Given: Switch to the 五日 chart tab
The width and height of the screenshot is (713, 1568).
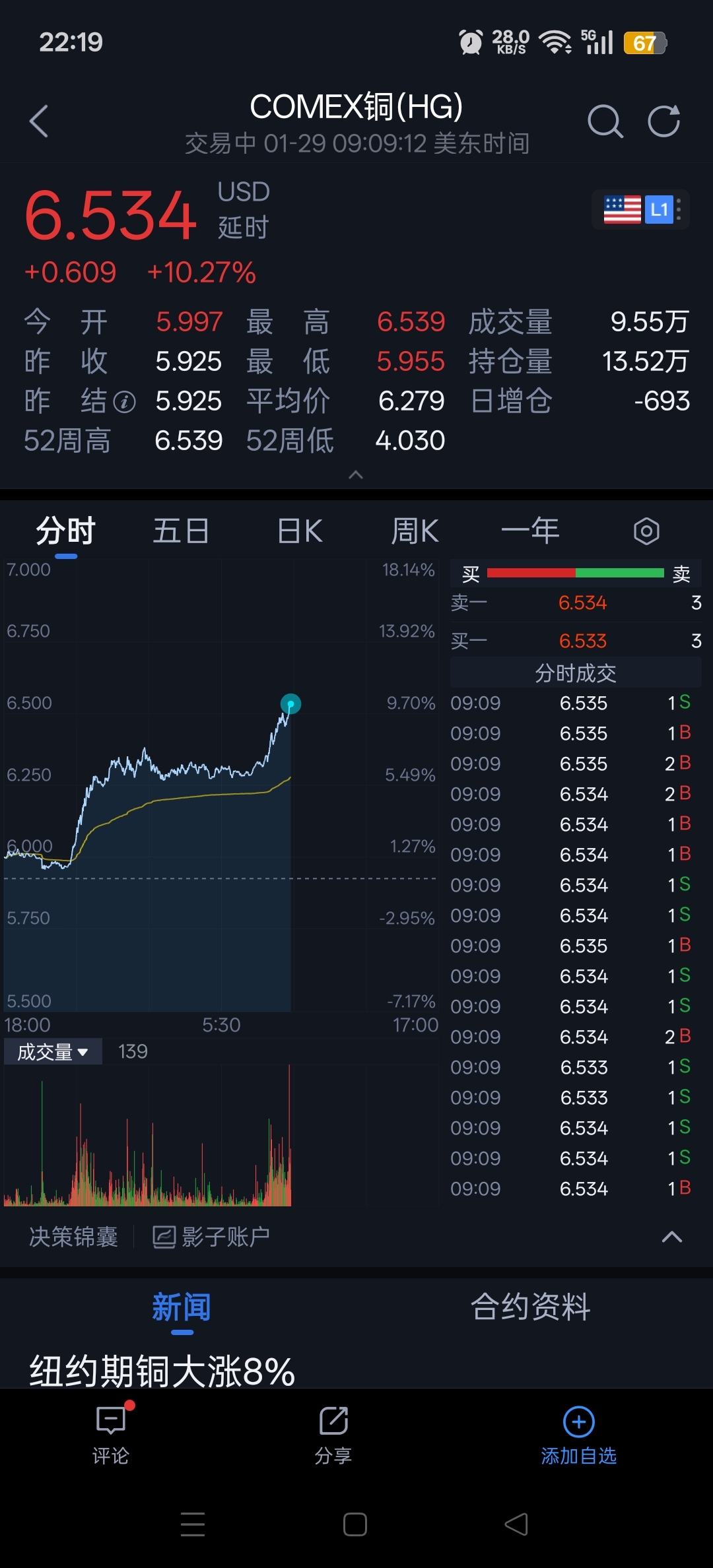Looking at the screenshot, I should tap(181, 531).
